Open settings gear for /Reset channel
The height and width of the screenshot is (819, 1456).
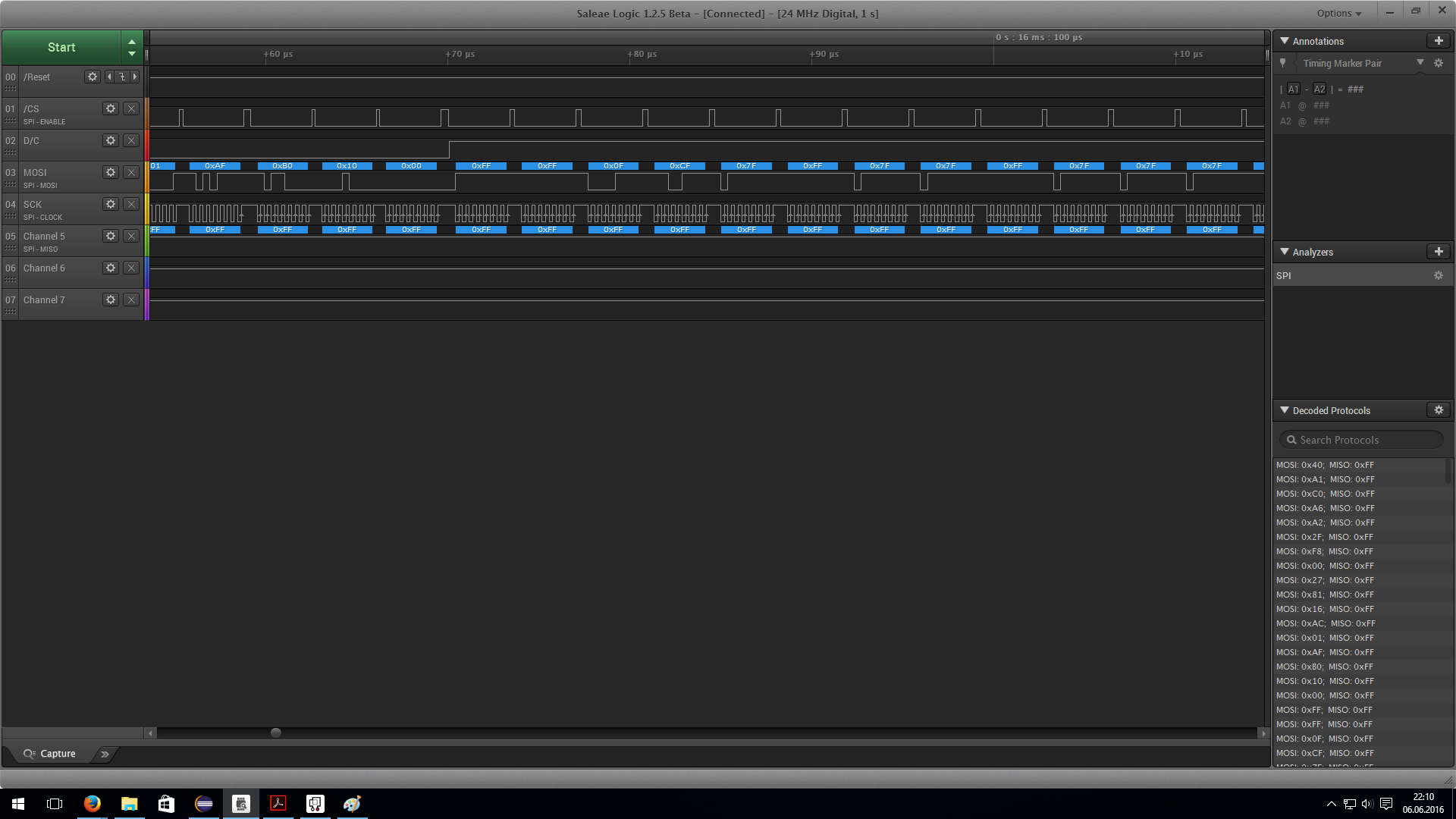pyautogui.click(x=93, y=77)
